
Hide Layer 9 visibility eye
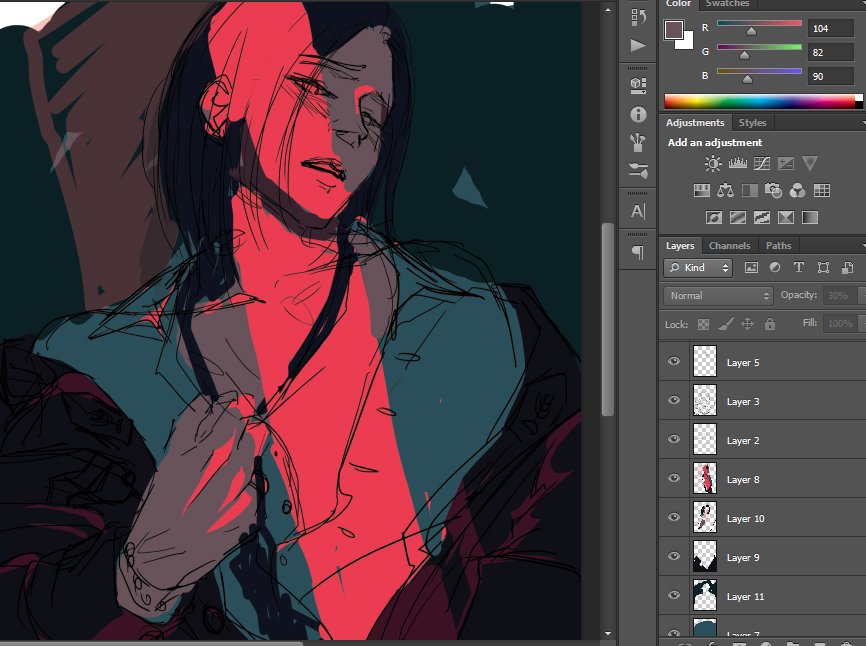[674, 556]
